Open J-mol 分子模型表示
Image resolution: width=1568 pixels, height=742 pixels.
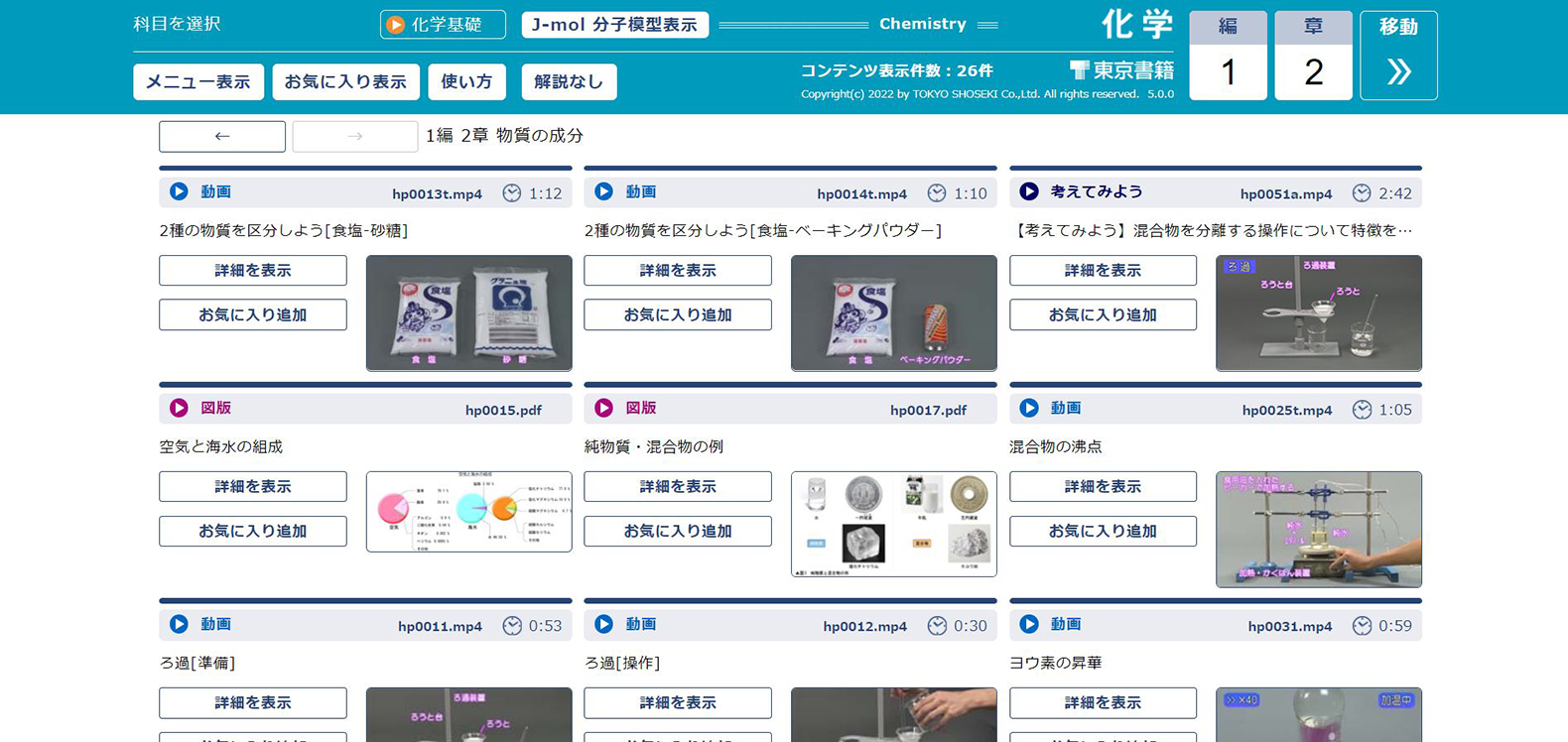pyautogui.click(x=614, y=25)
